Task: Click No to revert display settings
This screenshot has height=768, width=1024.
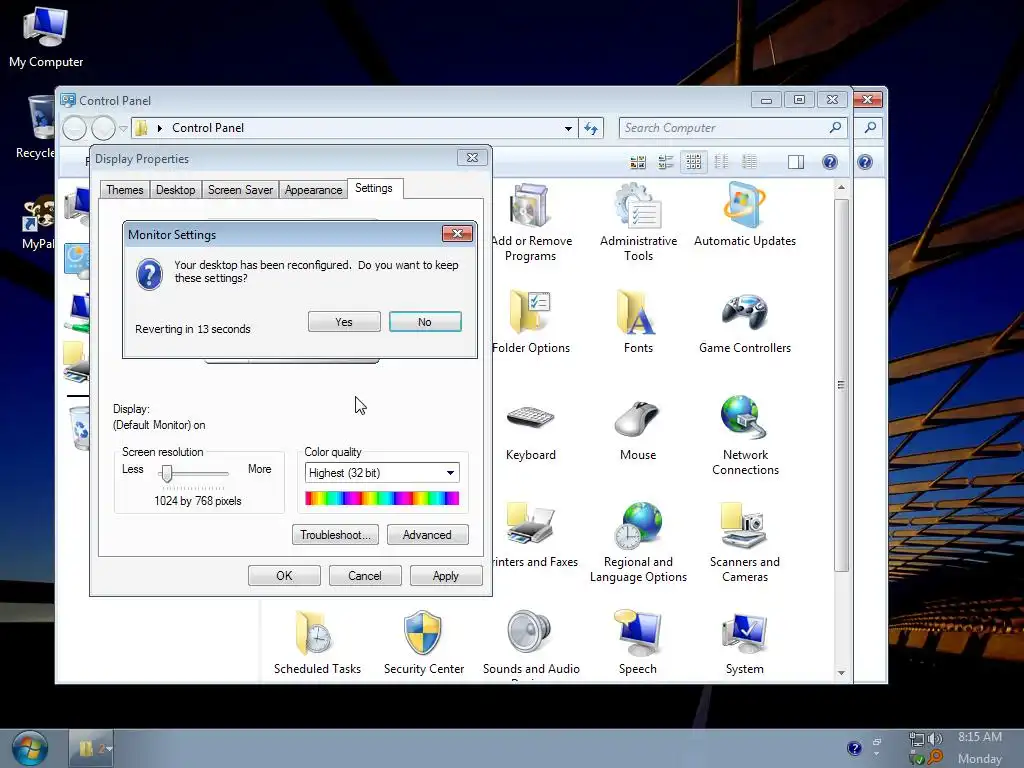Action: tap(425, 322)
